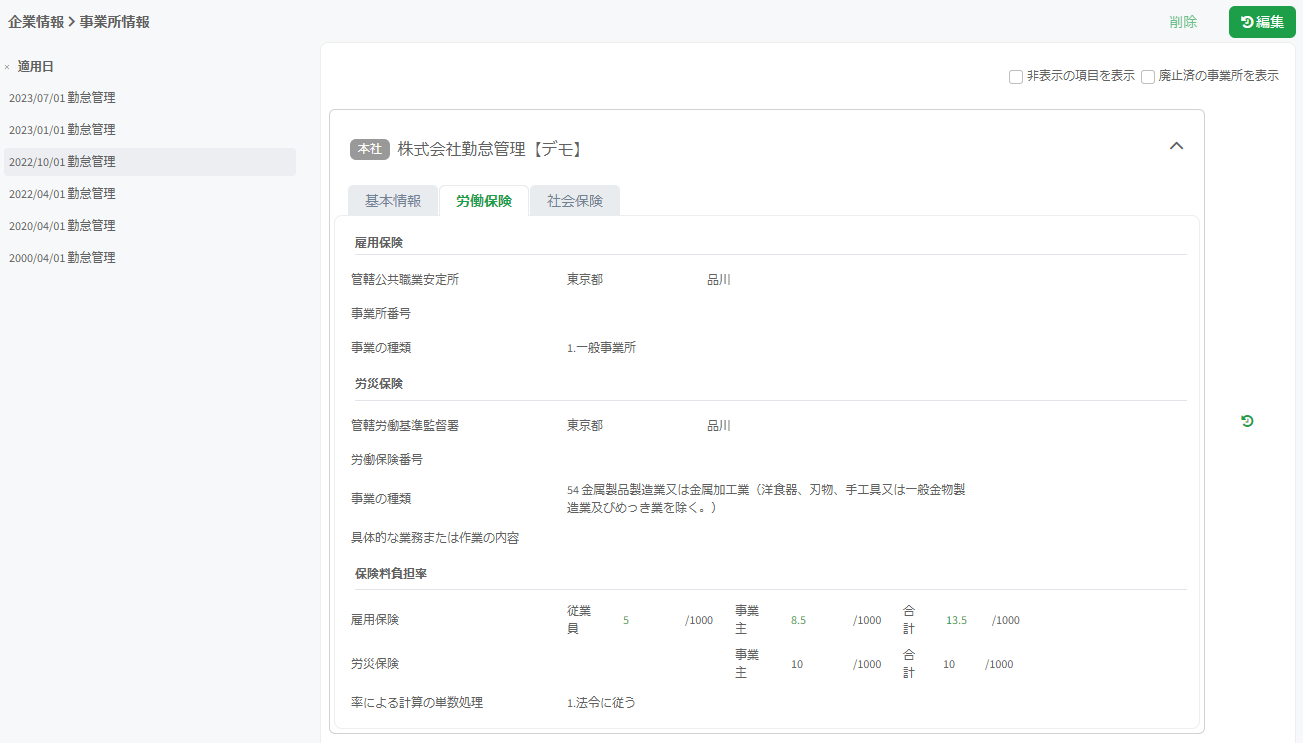Viewport: 1303px width, 743px height.
Task: Click 品川 in the 管轄労働基準監督署 row
Action: [x=719, y=426]
